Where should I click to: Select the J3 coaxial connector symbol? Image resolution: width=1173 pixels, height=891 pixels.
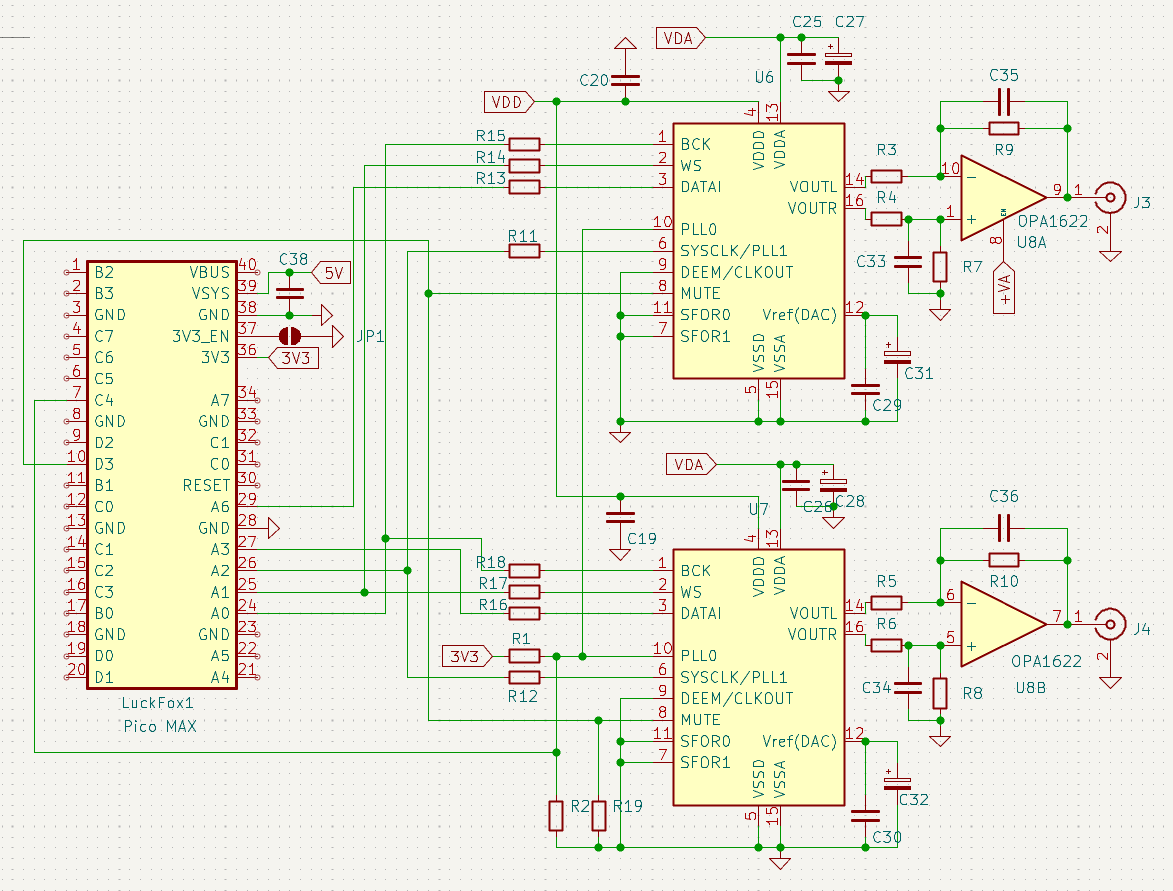click(x=1108, y=197)
